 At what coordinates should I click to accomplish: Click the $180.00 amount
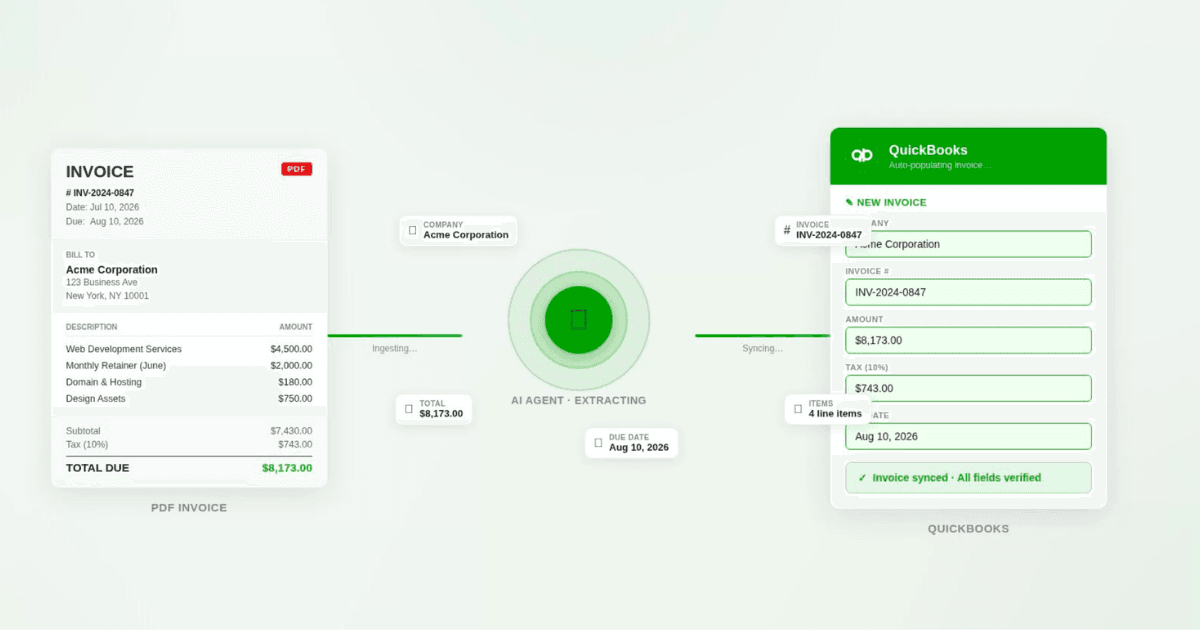(295, 382)
